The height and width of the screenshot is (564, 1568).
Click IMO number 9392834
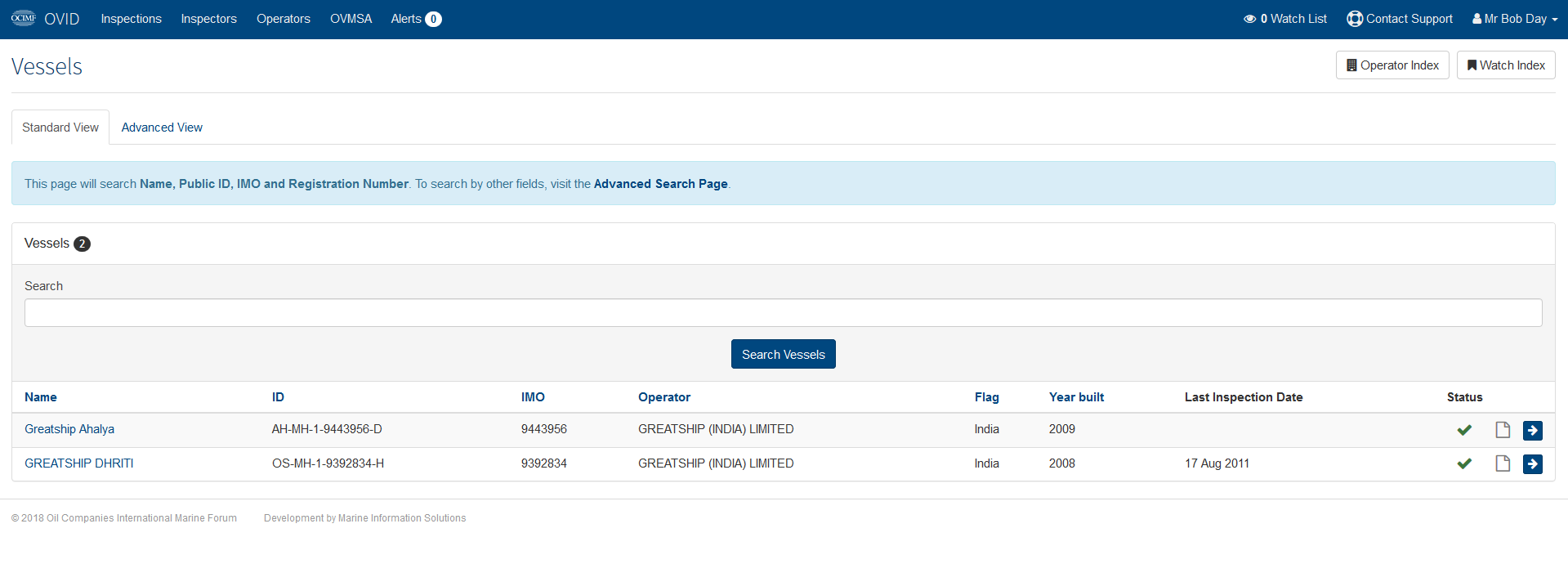(544, 463)
